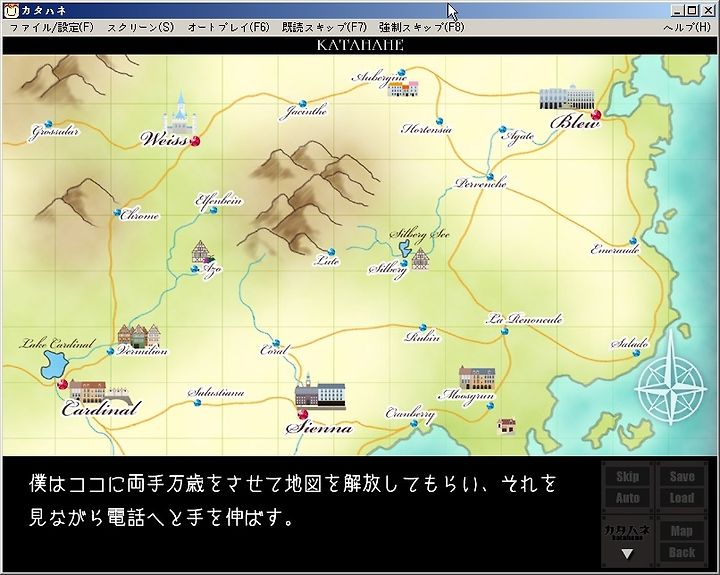This screenshot has width=720, height=575.
Task: Click the Cardinal red gem marker
Action: [62, 384]
